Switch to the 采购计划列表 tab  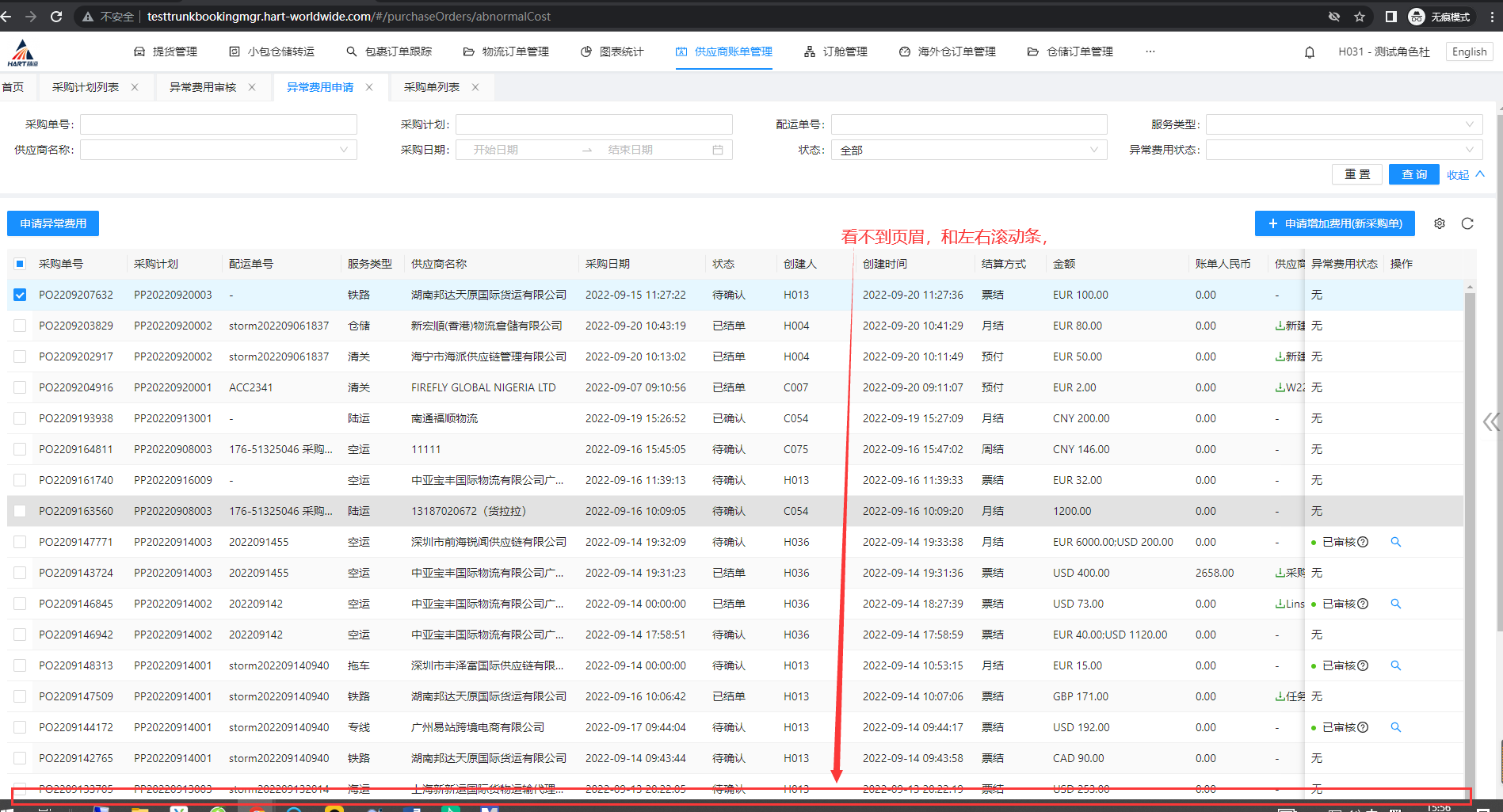click(86, 87)
